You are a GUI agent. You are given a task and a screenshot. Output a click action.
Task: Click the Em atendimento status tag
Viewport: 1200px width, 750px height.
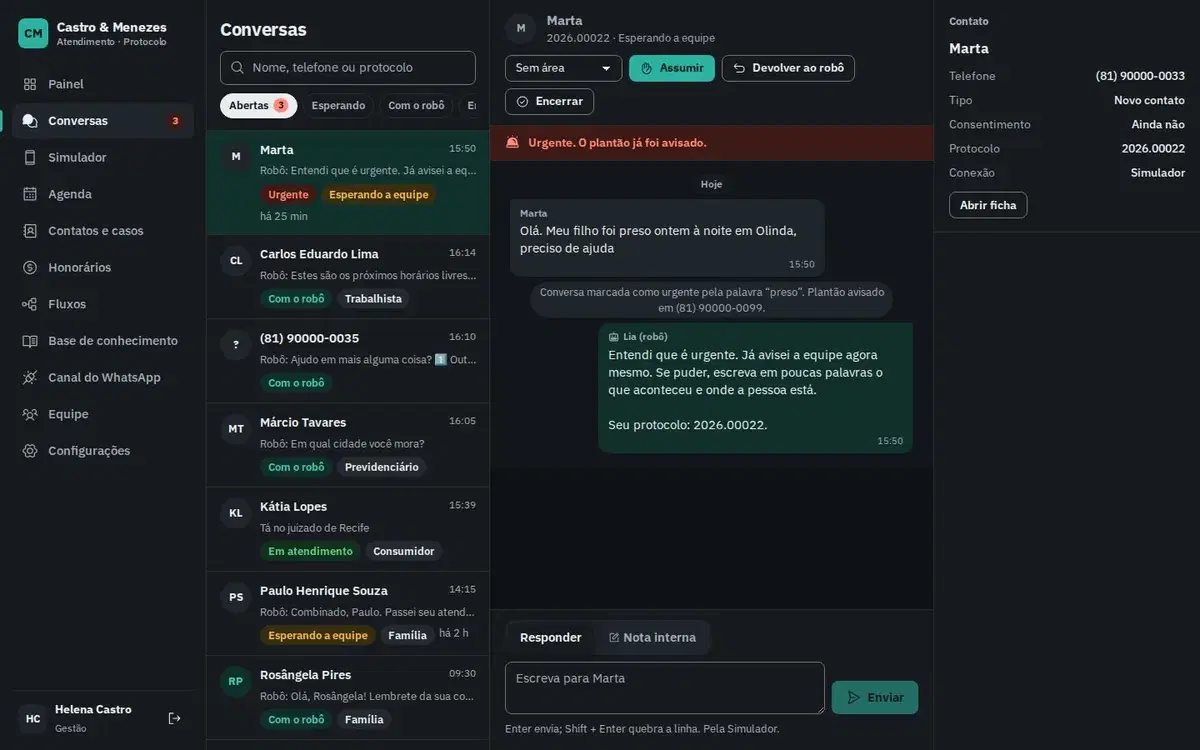coord(310,551)
